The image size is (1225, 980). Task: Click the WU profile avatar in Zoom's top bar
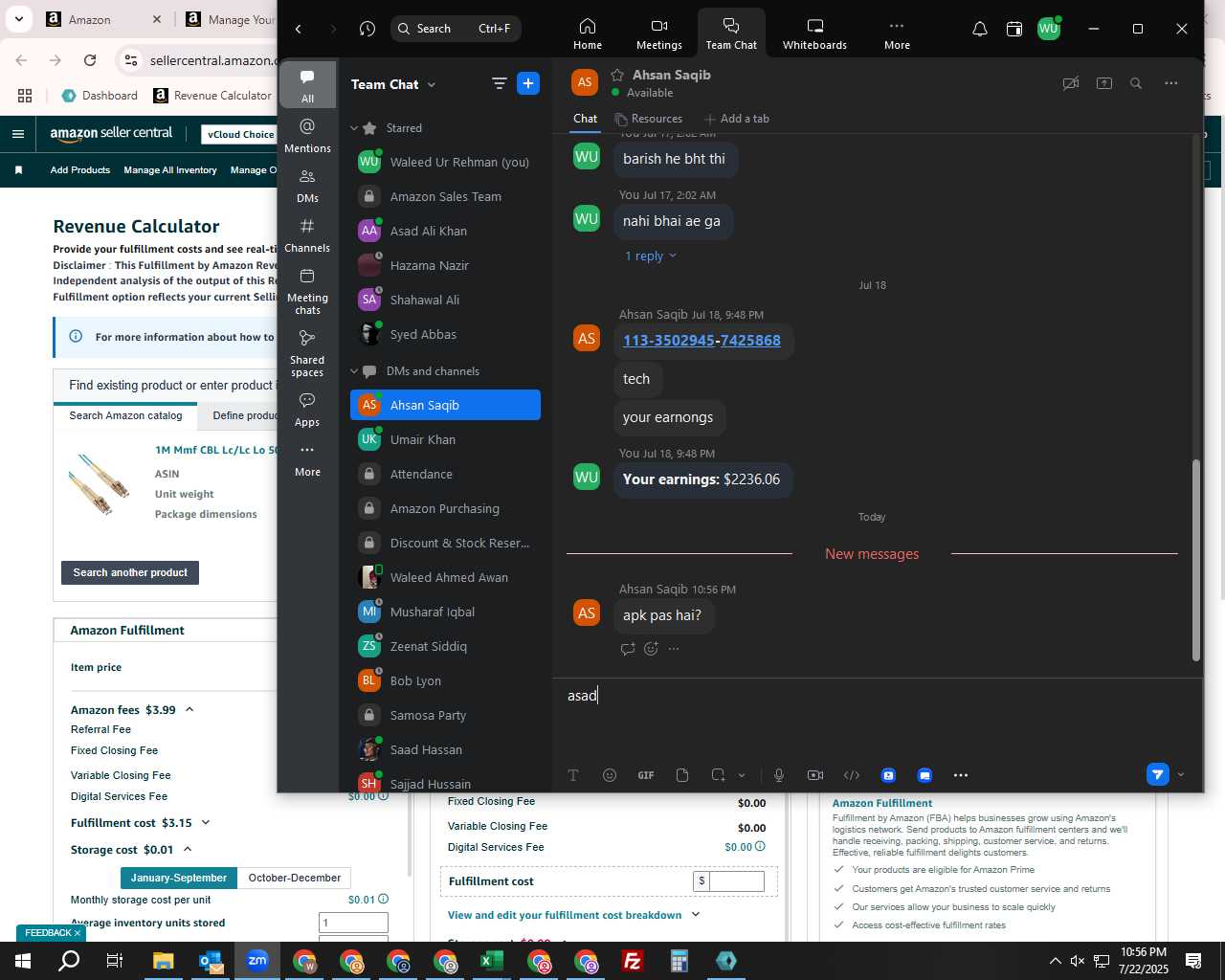(x=1049, y=29)
